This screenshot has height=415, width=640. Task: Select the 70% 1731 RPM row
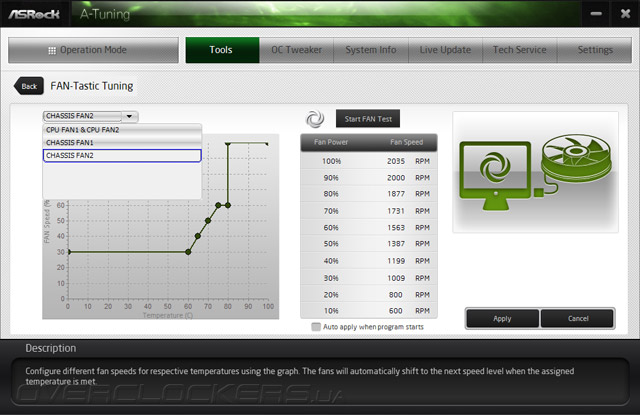(369, 211)
